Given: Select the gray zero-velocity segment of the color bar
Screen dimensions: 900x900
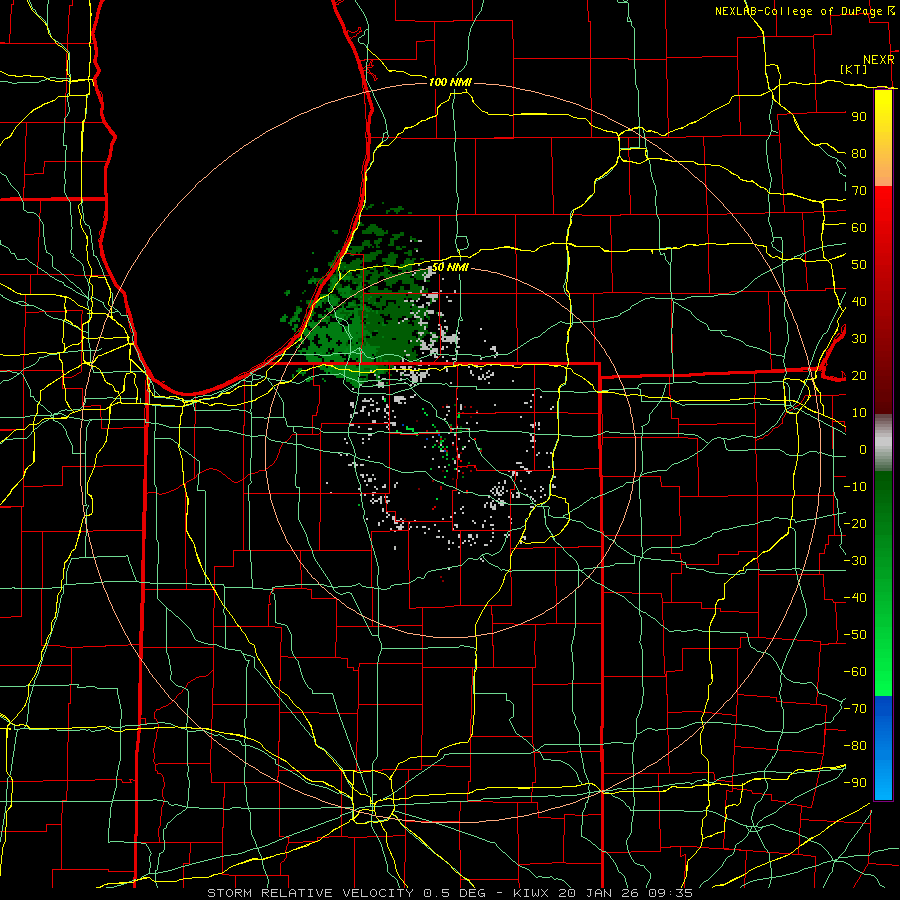Looking at the screenshot, I should [x=883, y=443].
